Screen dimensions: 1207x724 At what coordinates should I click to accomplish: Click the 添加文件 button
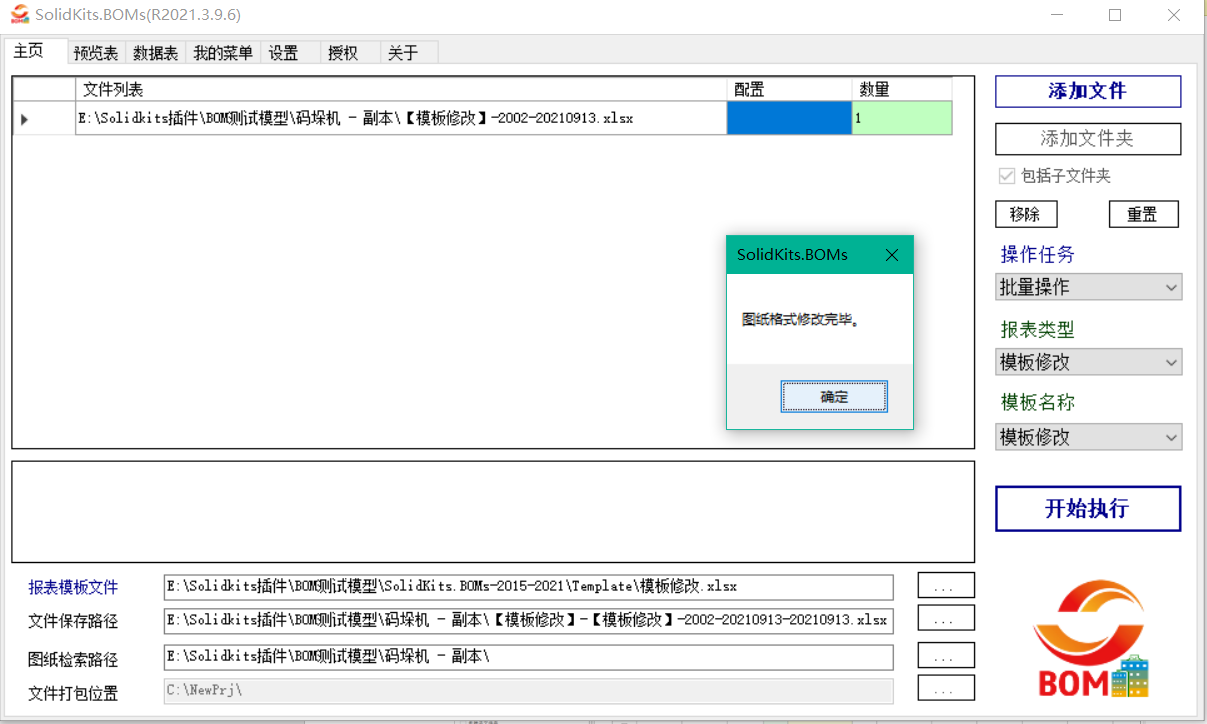coord(1088,91)
